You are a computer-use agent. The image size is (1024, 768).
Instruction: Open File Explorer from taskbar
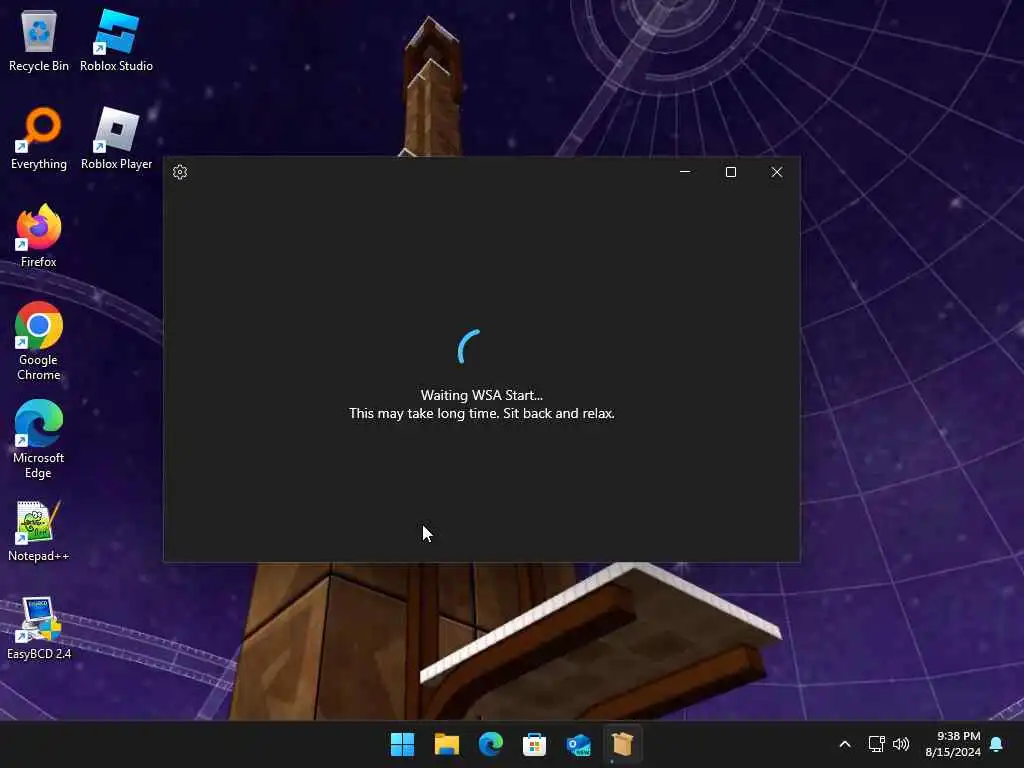coord(447,744)
